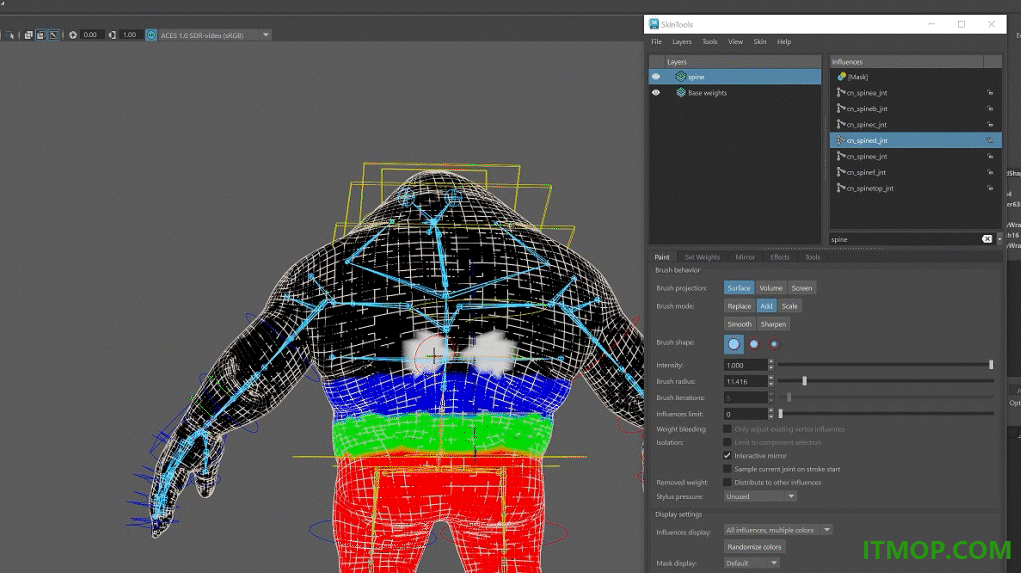The height and width of the screenshot is (573, 1021).
Task: Click the cn_spinec_jnt joint icon
Action: click(x=841, y=124)
